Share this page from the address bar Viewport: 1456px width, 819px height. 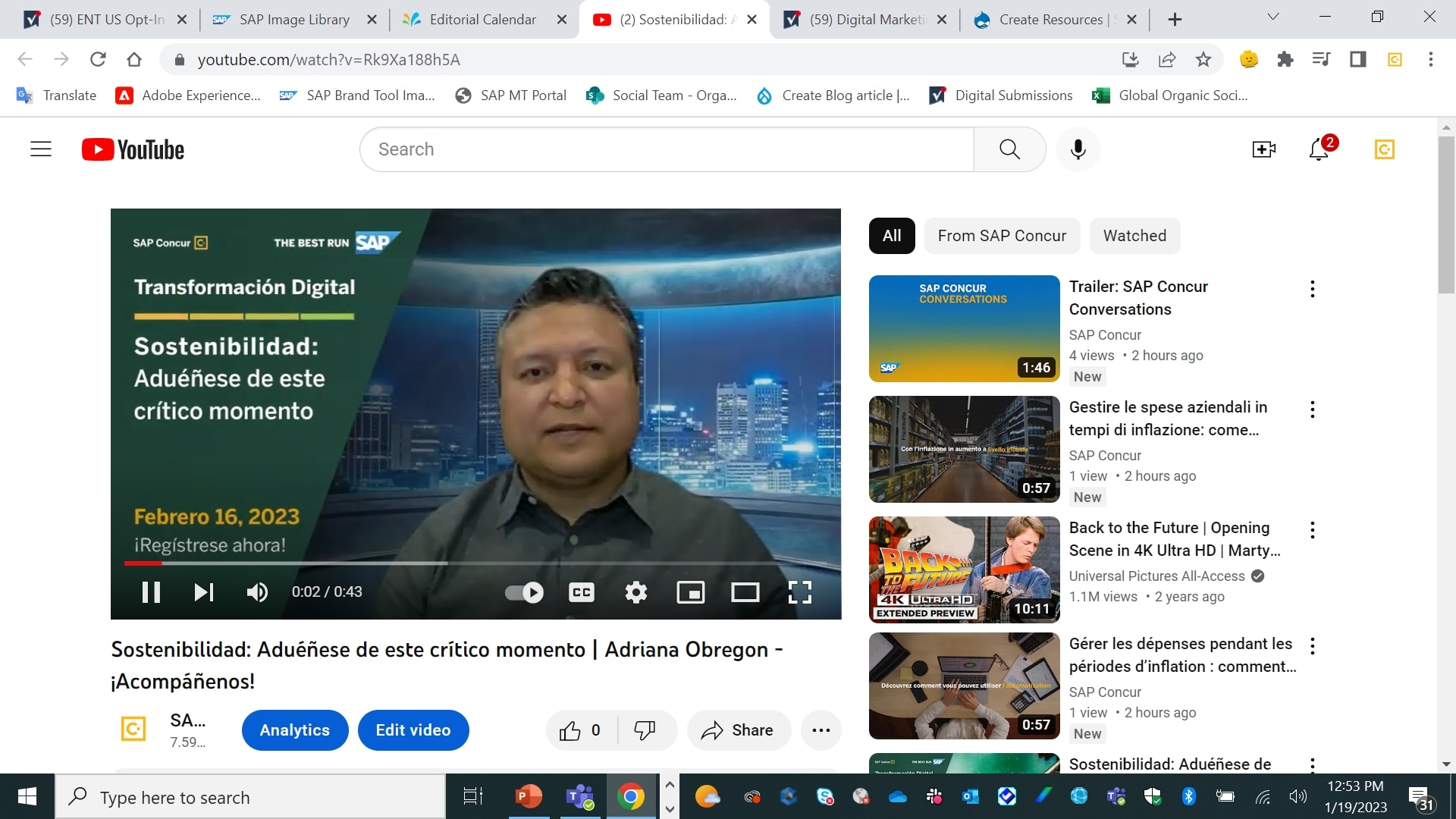(x=1167, y=59)
